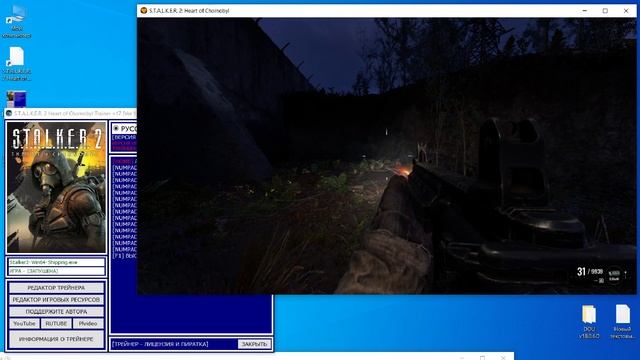640x360 pixels.
Task: Click the [F1] hotkey row in trainer list
Action: pos(124,256)
